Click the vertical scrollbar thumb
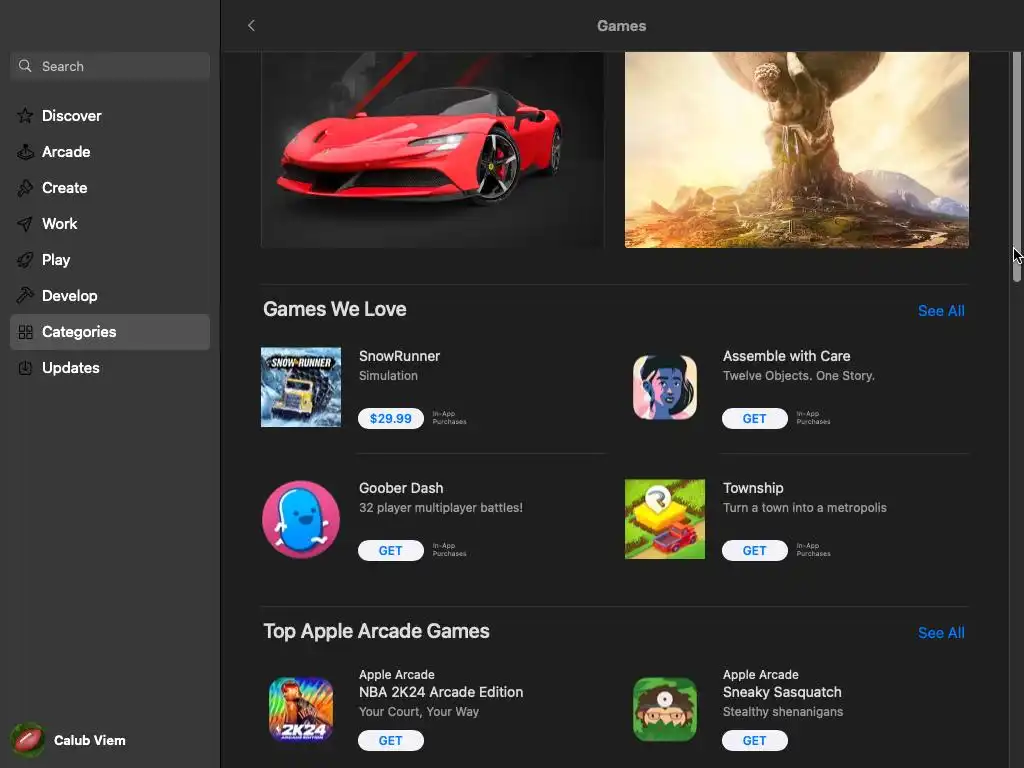This screenshot has width=1024, height=768. click(x=1016, y=167)
